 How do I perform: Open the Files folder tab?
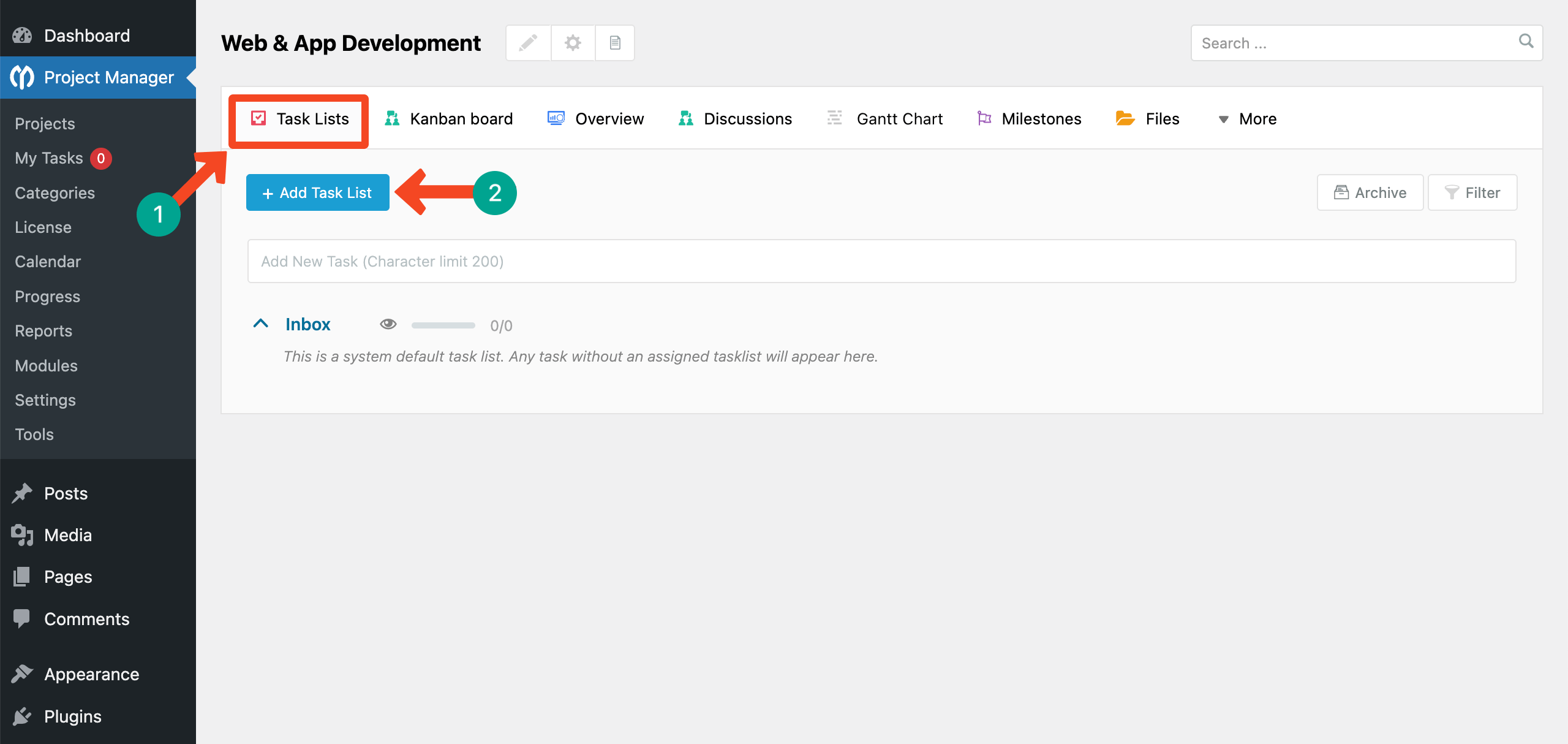[x=1148, y=119]
